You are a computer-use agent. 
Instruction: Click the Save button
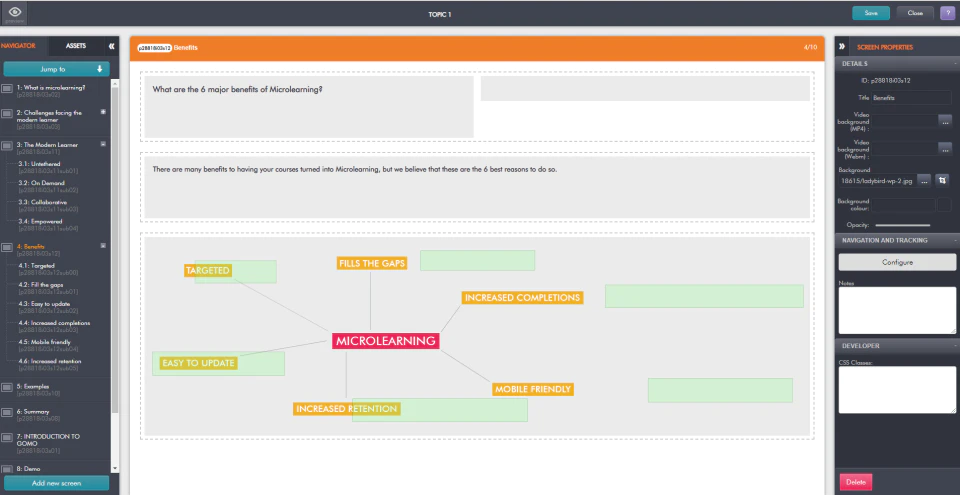pyautogui.click(x=871, y=13)
